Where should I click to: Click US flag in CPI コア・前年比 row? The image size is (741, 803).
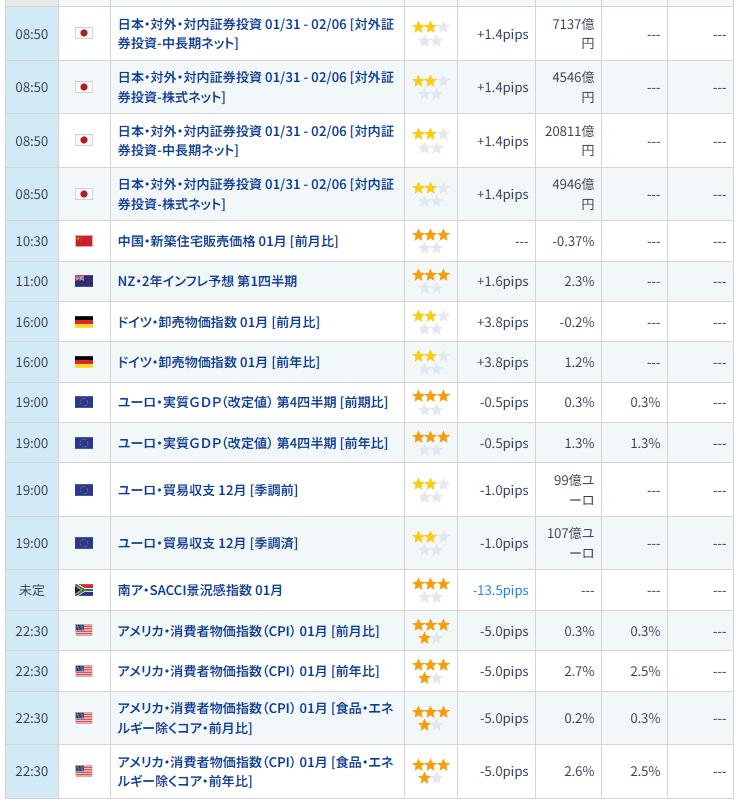point(84,771)
